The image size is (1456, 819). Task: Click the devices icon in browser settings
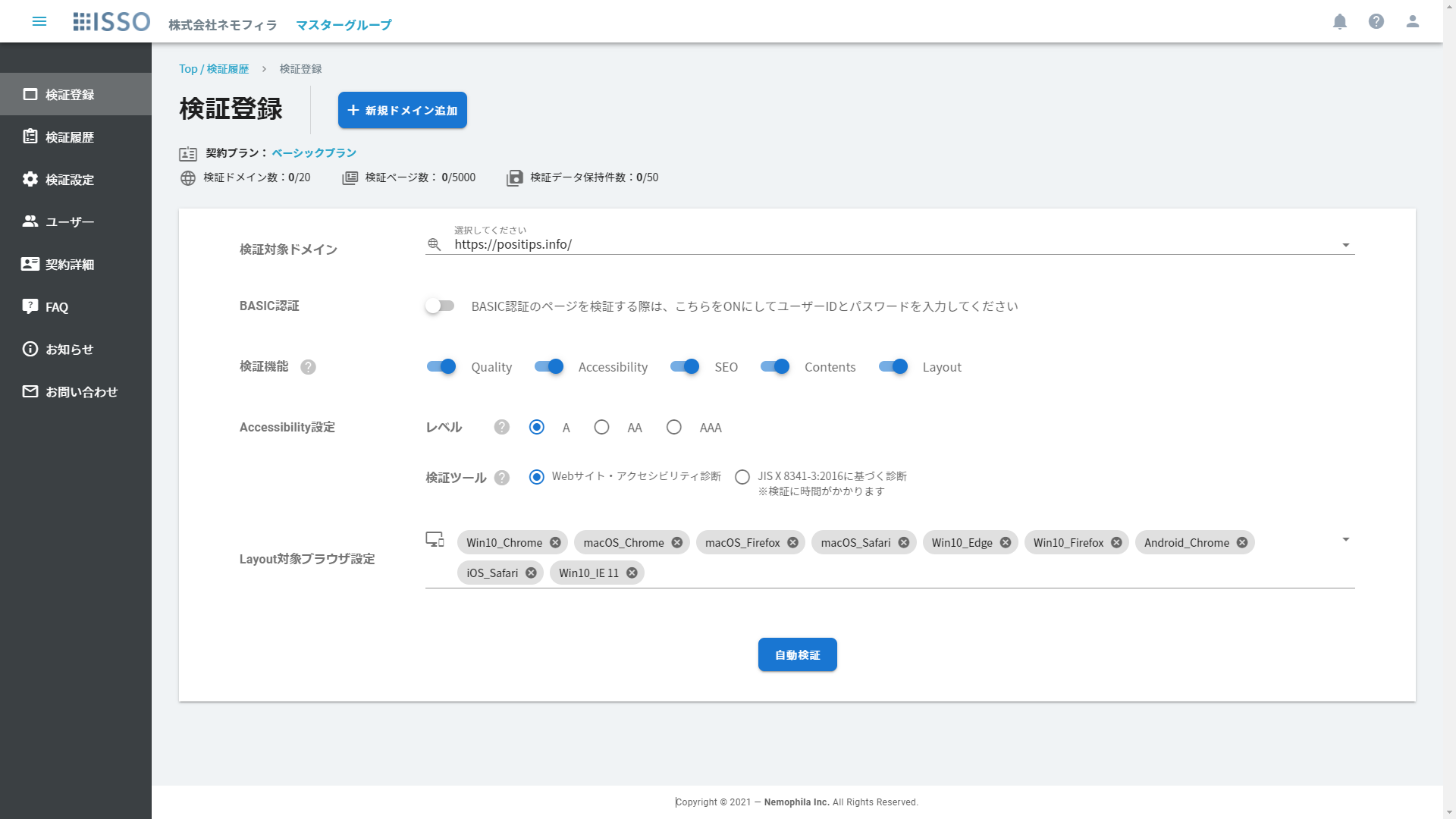tap(435, 539)
